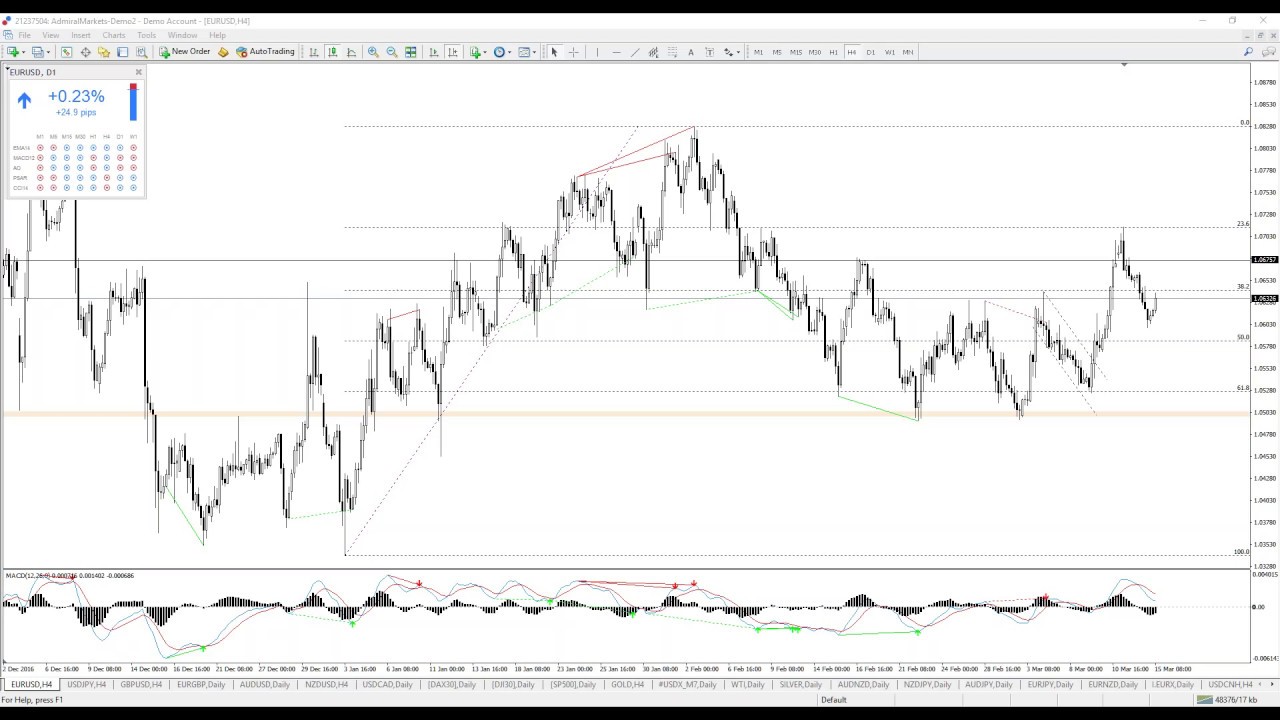This screenshot has height=720, width=1280.
Task: Open the Charts menu
Action: tap(114, 35)
